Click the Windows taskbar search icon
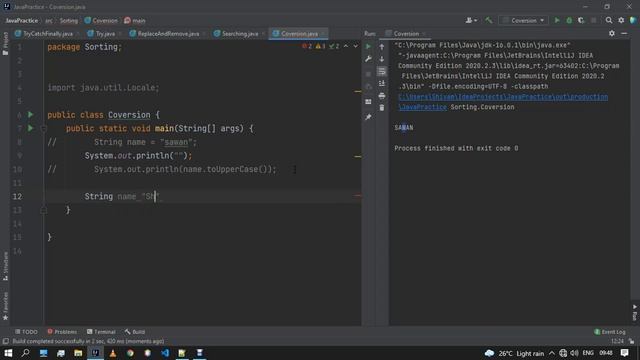The height and width of the screenshot is (360, 640). pos(25,353)
